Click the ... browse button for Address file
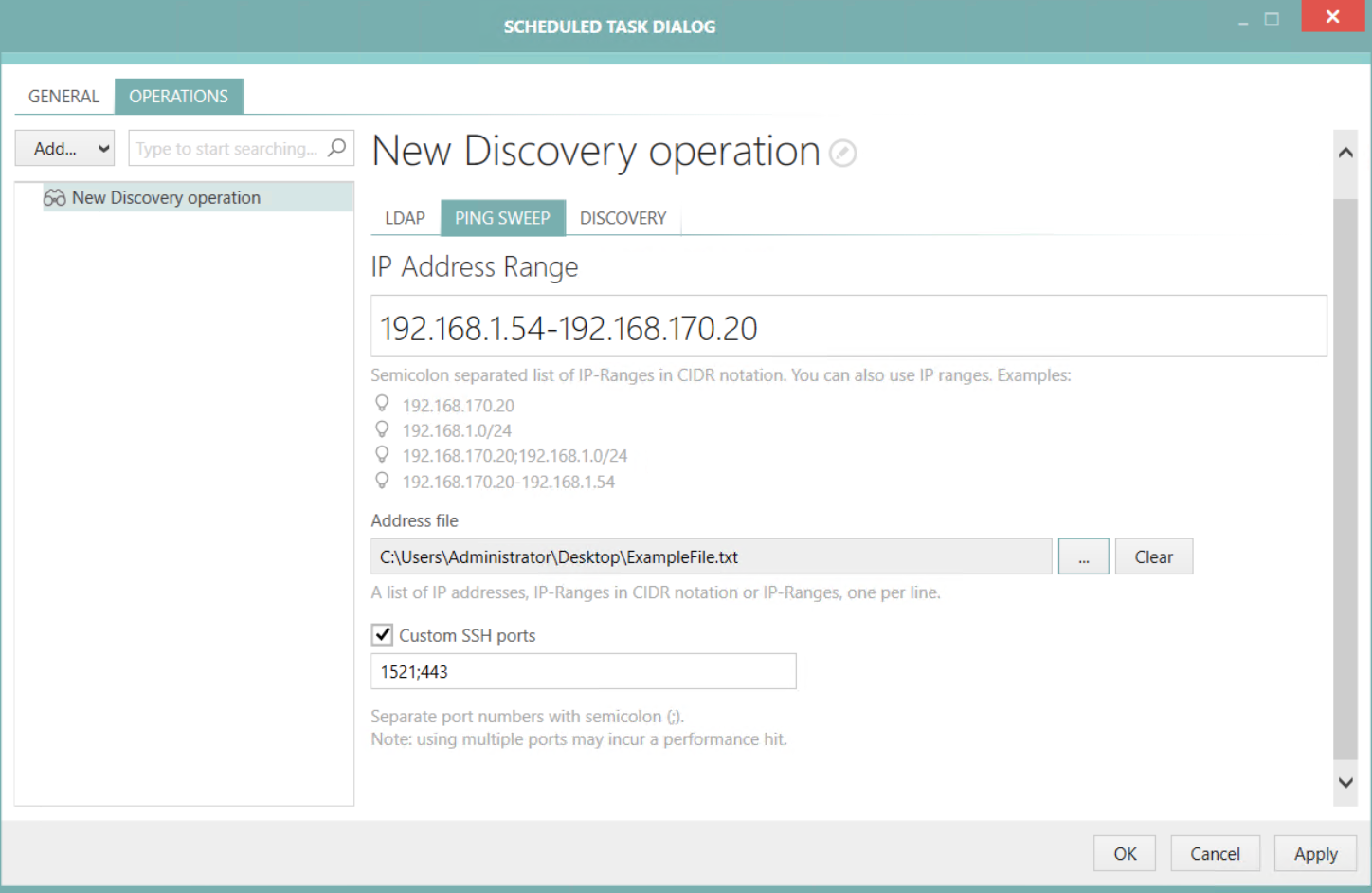The height and width of the screenshot is (893, 1372). click(1083, 556)
